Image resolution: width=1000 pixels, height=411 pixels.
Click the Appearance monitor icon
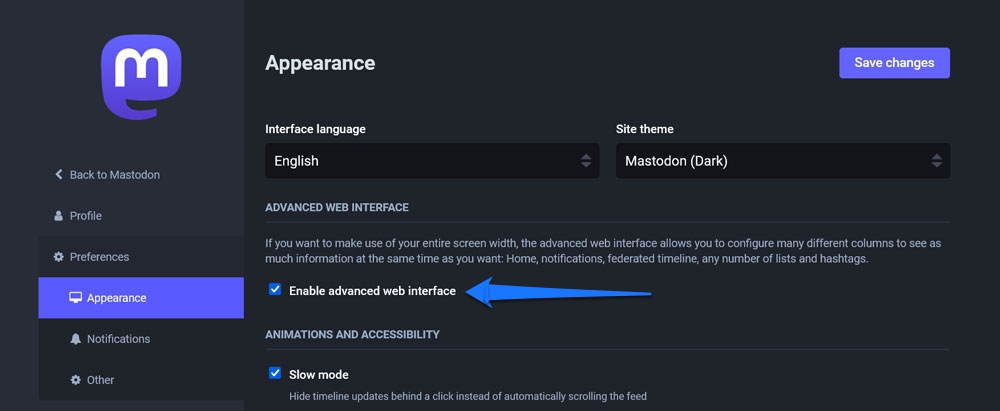(x=75, y=298)
